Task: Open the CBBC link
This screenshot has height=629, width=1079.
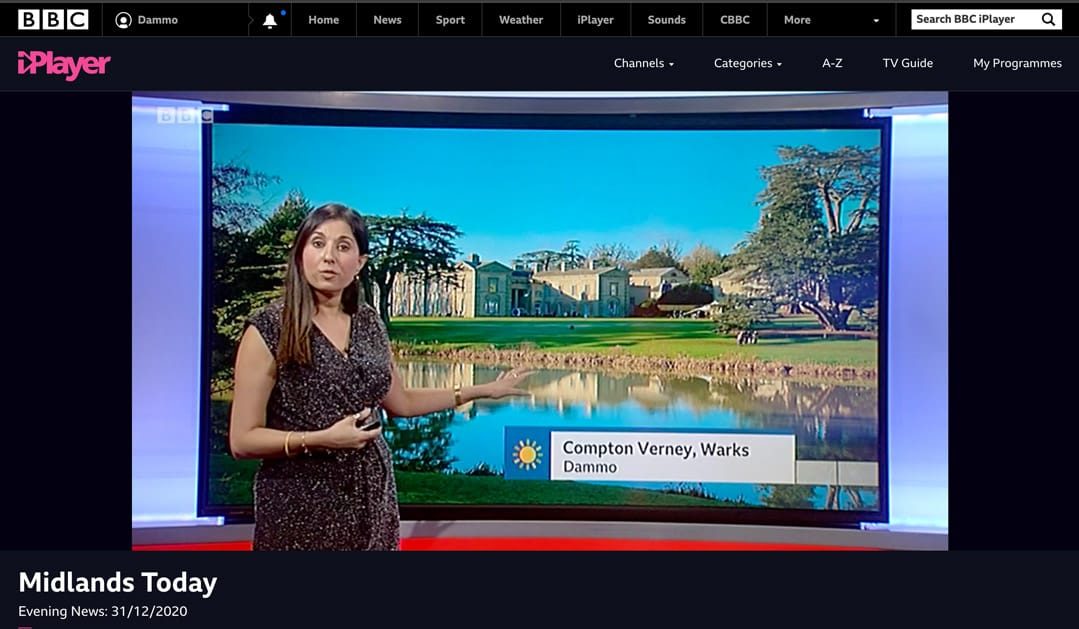Action: click(734, 20)
